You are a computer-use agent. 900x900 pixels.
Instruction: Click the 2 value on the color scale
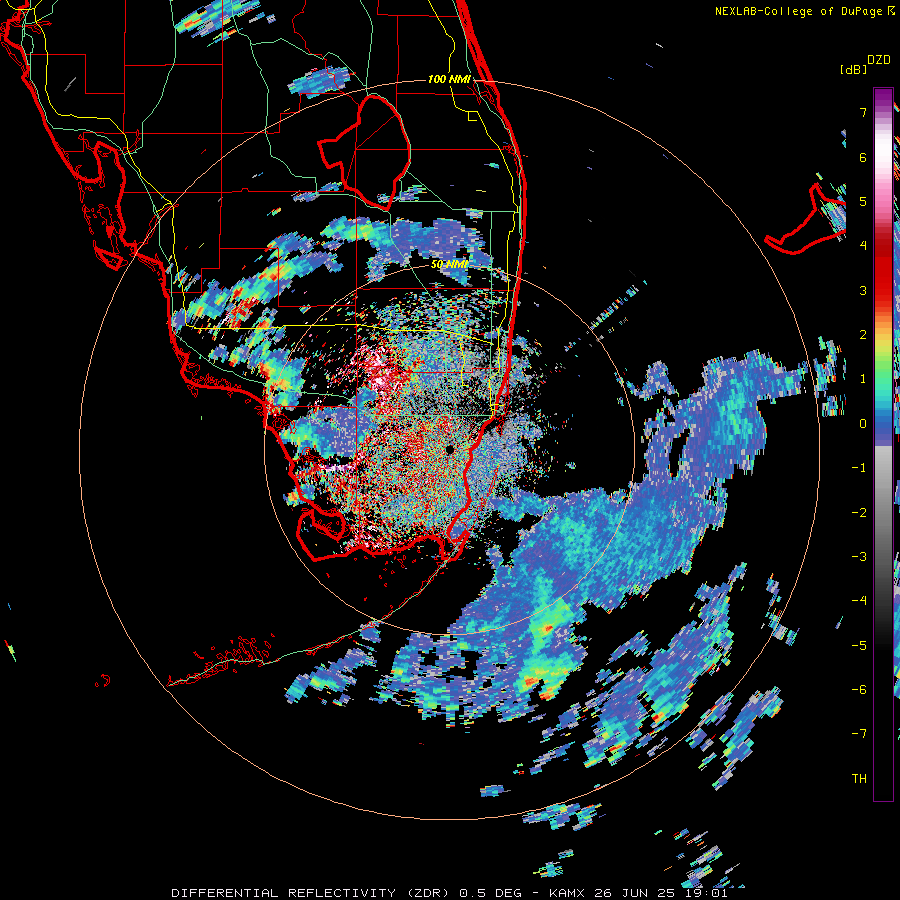pyautogui.click(x=863, y=335)
